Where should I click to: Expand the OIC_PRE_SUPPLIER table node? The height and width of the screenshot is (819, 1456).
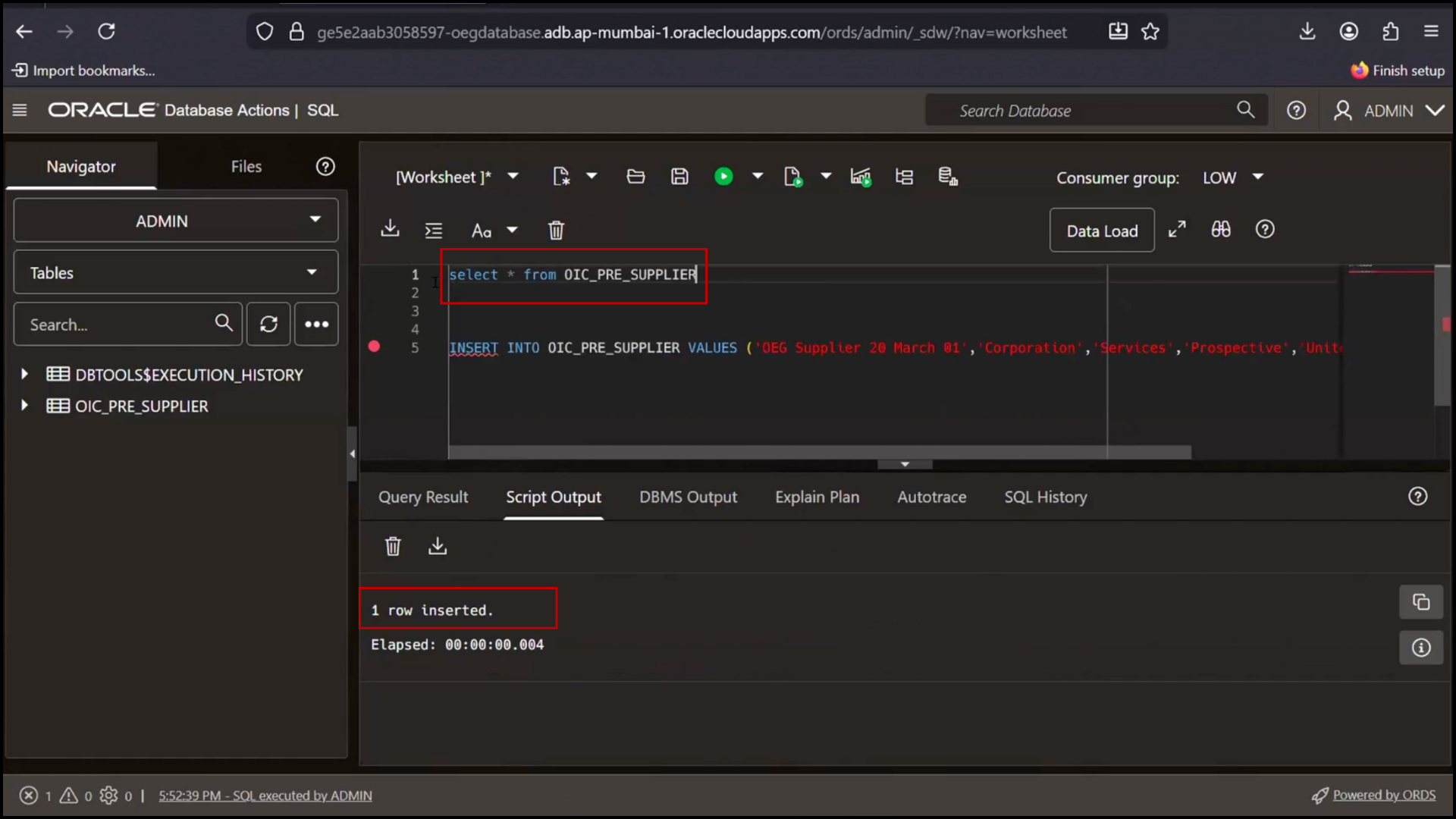coord(24,406)
